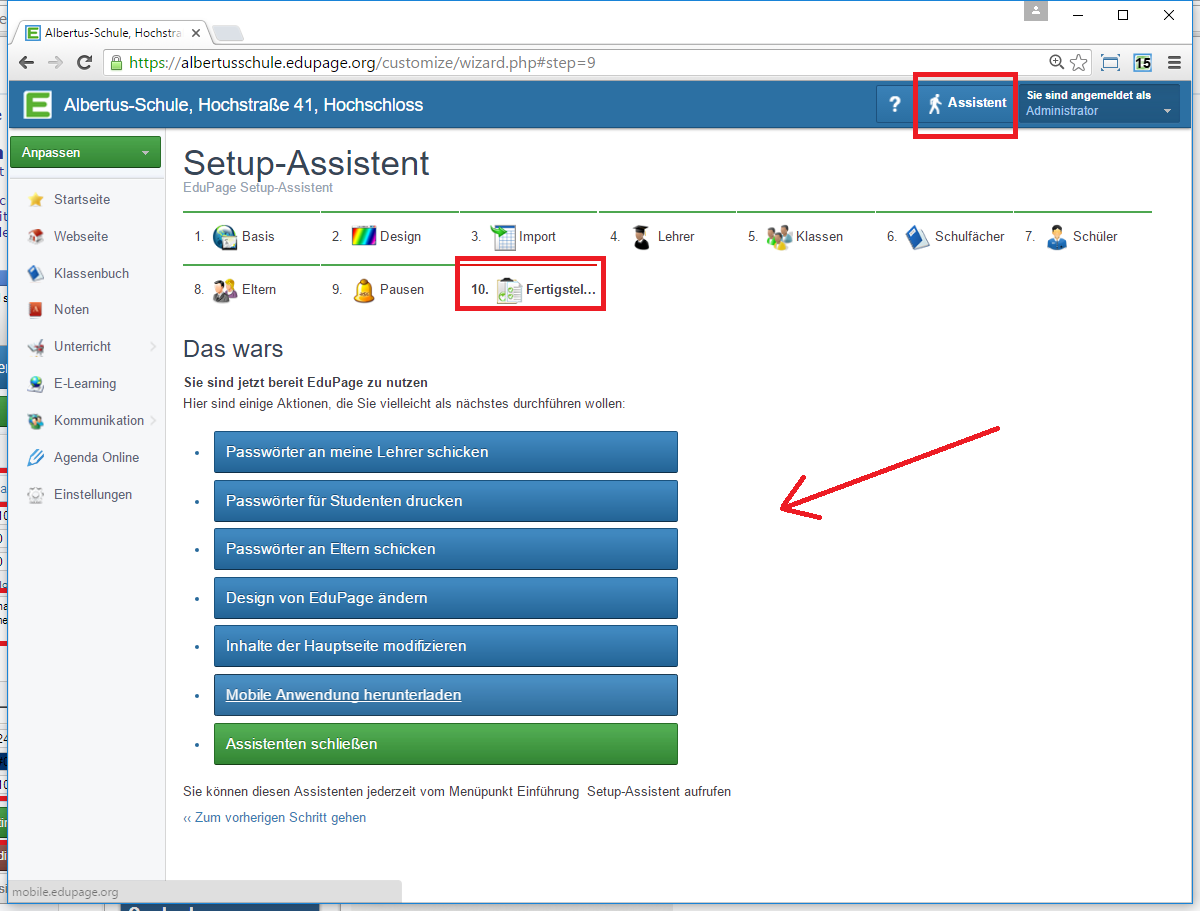Open the help question mark button
The image size is (1200, 911).
[895, 104]
